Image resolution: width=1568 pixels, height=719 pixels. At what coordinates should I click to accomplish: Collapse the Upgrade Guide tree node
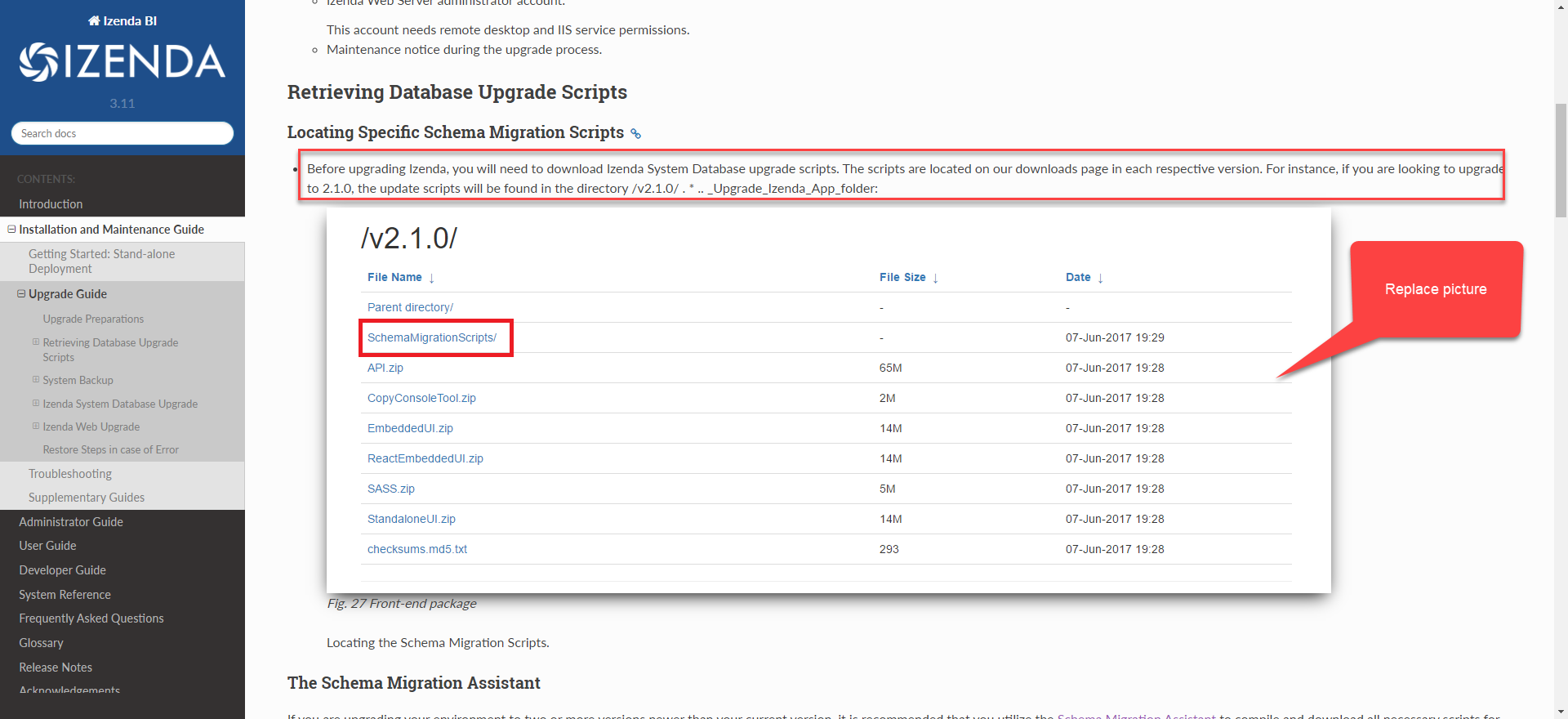[21, 294]
